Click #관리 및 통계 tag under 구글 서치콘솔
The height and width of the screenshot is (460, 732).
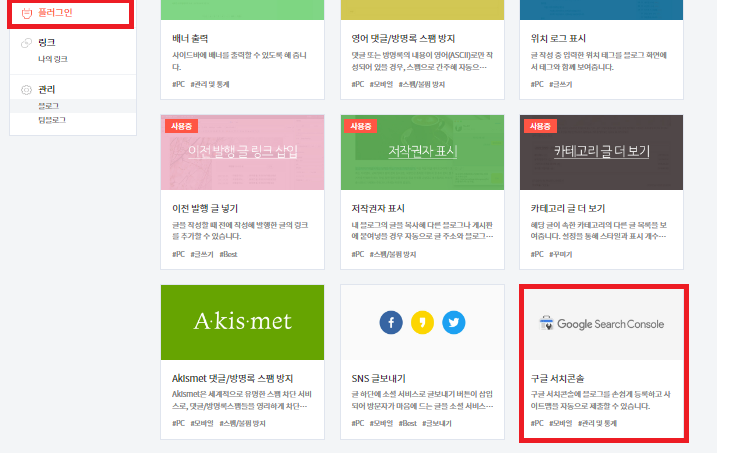[597, 424]
